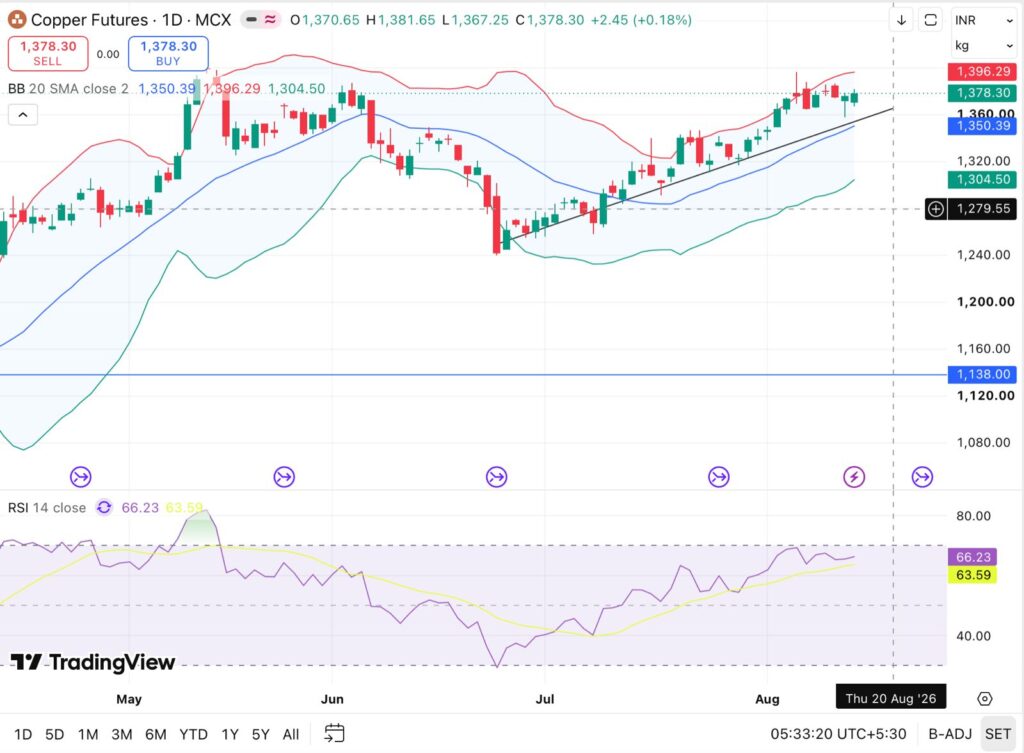Click the 63.59 RSI MA value label on the scale
The height and width of the screenshot is (753, 1024).
972,575
